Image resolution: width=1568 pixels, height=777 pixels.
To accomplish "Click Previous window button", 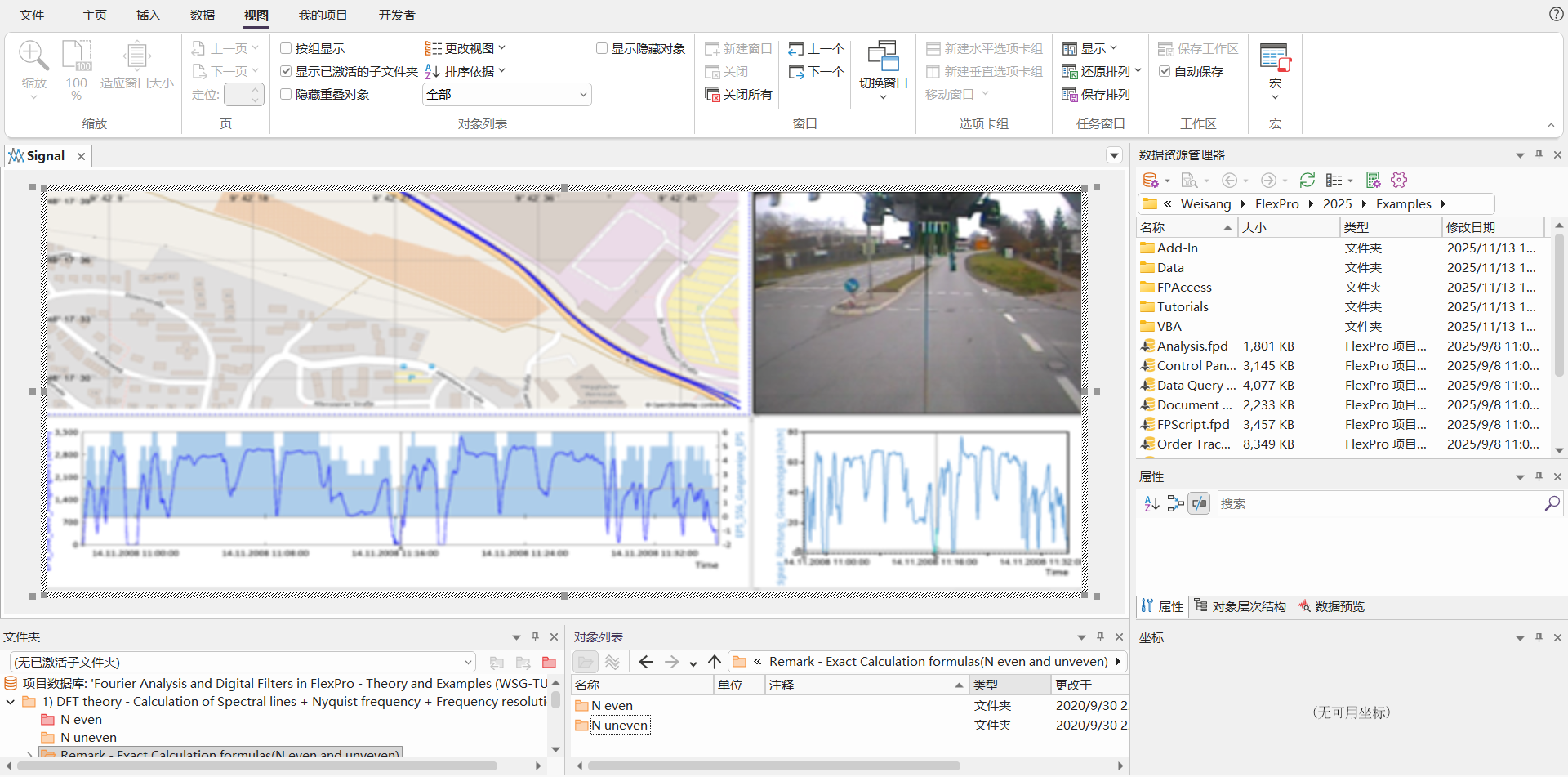I will 816,49.
